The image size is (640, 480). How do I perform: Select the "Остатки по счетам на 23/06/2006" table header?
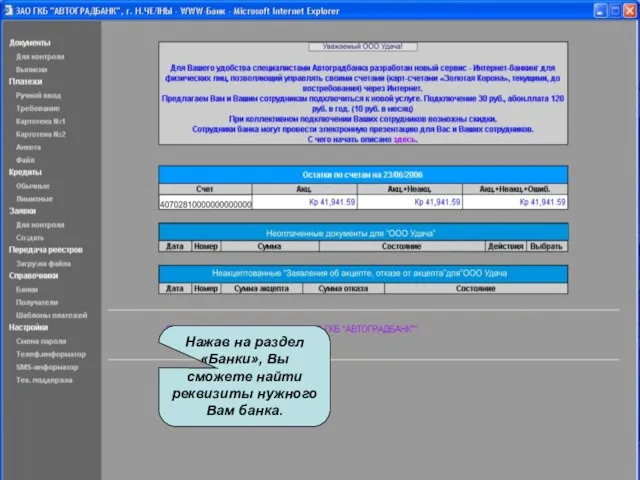[x=363, y=175]
